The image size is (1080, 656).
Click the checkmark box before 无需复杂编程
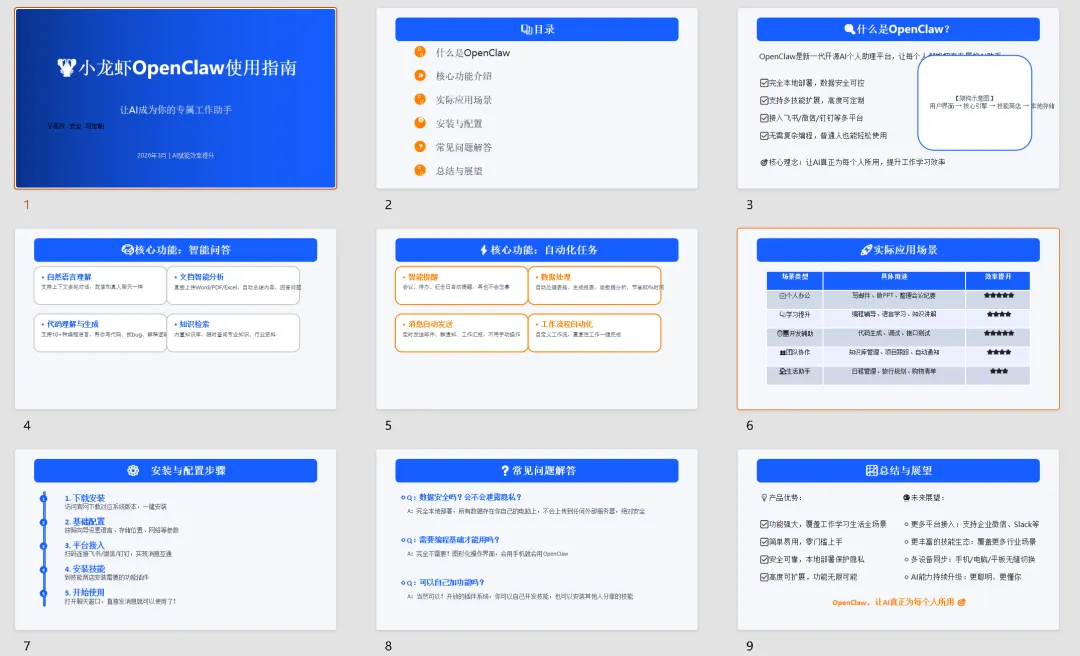click(764, 136)
